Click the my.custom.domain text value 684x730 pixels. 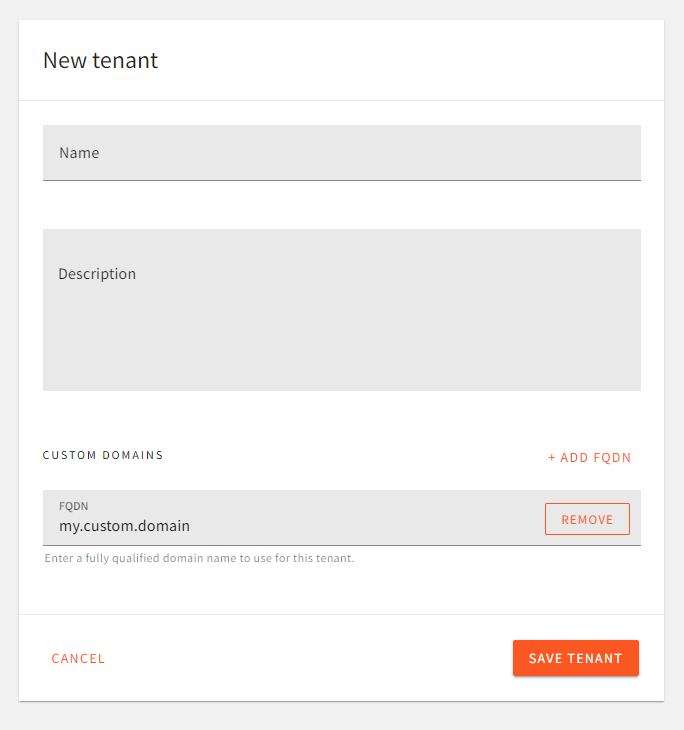(124, 526)
